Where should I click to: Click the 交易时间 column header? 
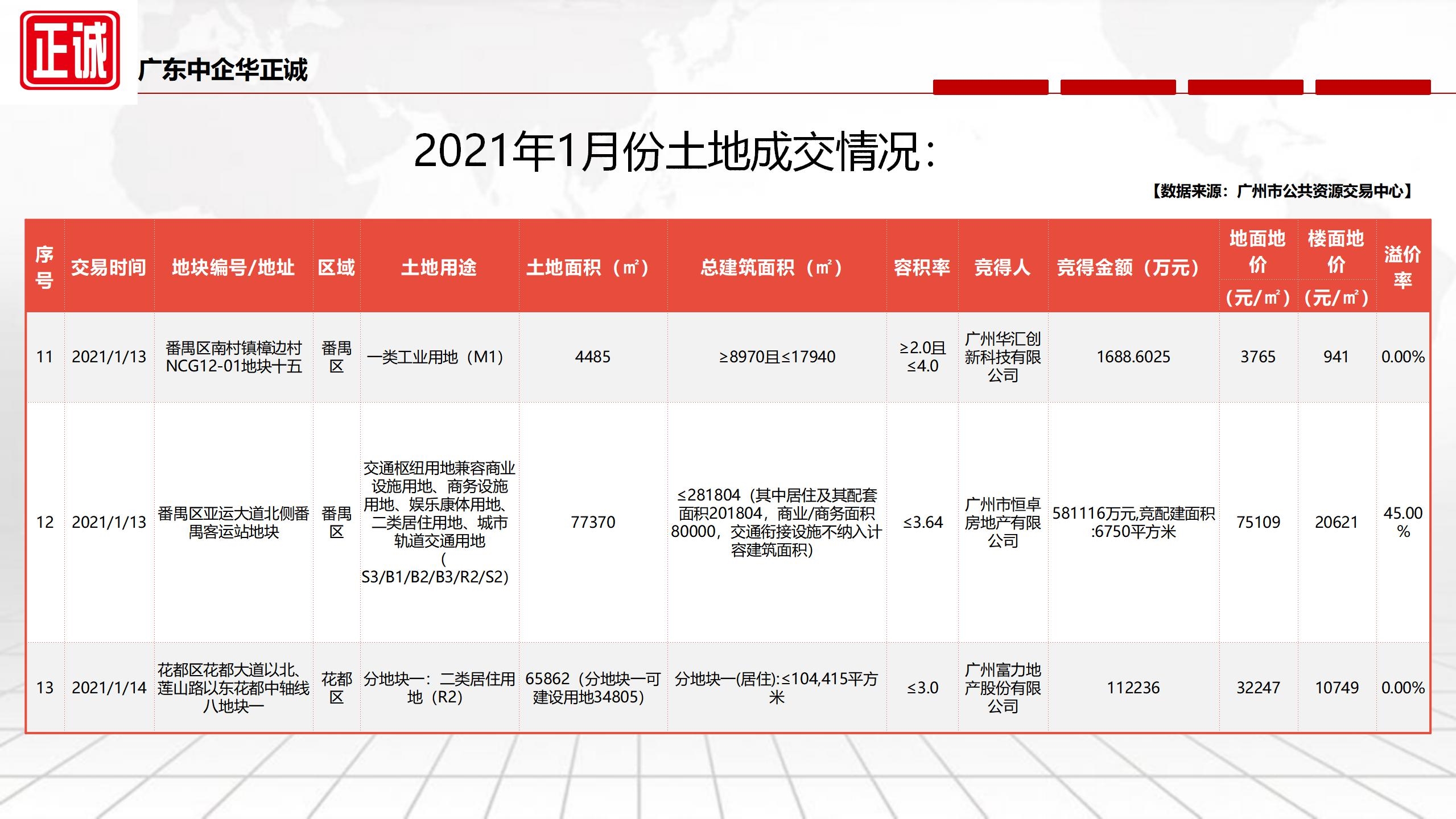109,267
